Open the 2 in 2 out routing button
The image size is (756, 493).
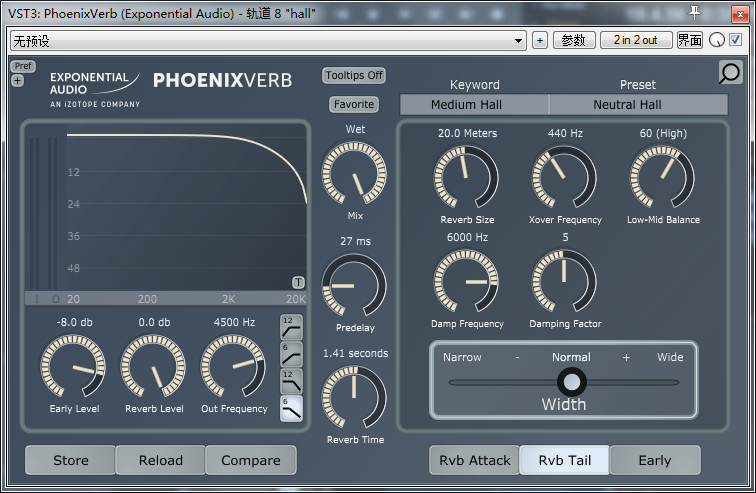point(636,40)
